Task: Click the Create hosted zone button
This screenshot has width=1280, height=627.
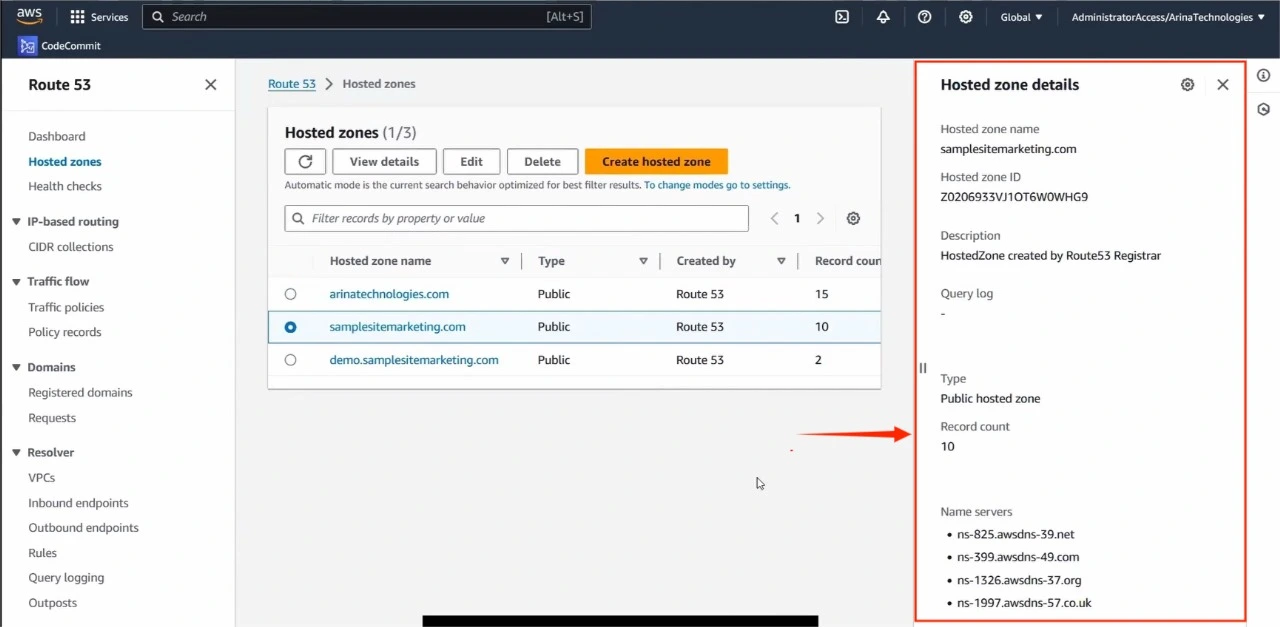Action: (x=656, y=162)
